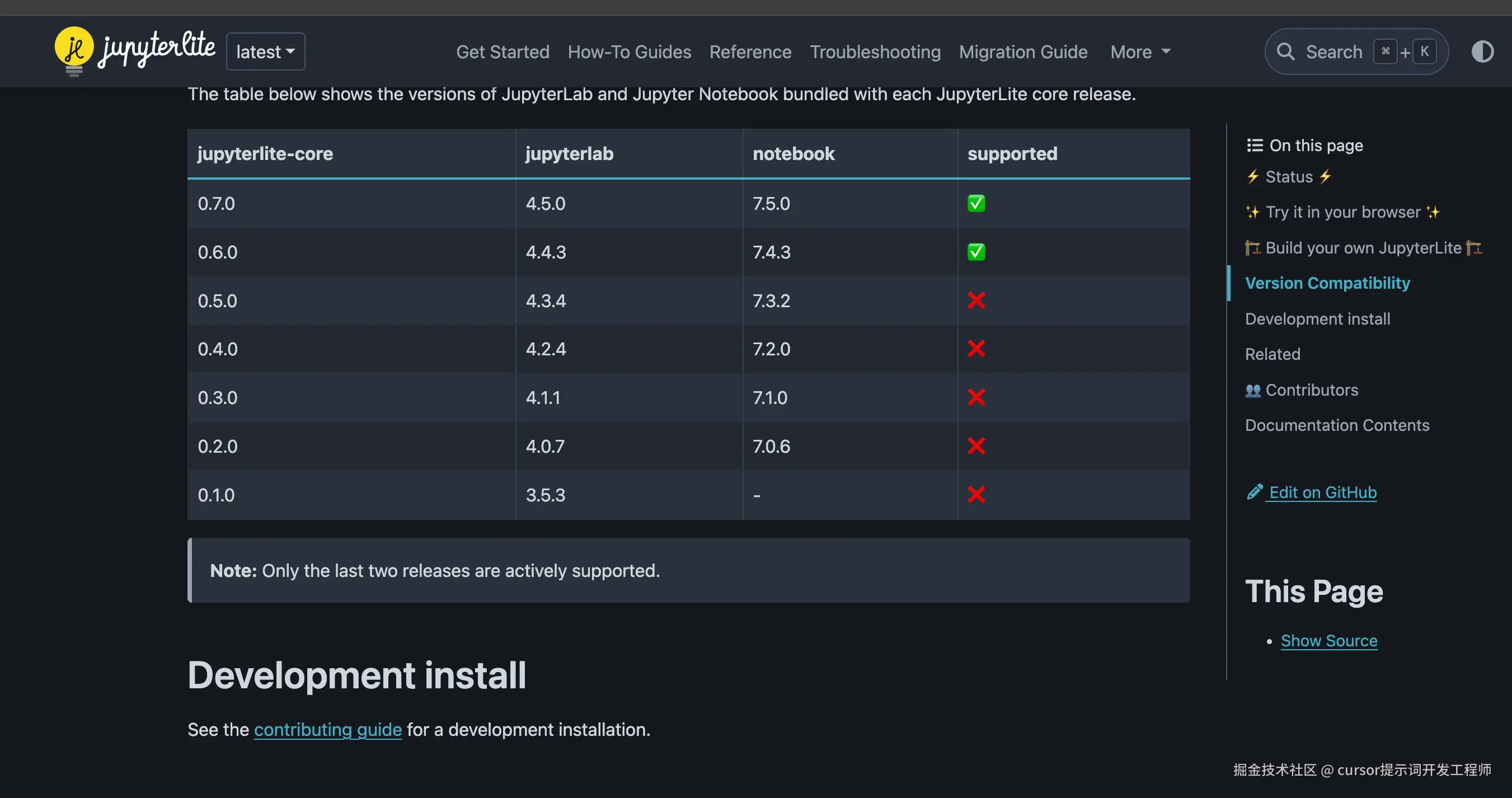This screenshot has height=798, width=1512.
Task: Click the green checkmark in the 0.7.0 row
Action: 976,204
